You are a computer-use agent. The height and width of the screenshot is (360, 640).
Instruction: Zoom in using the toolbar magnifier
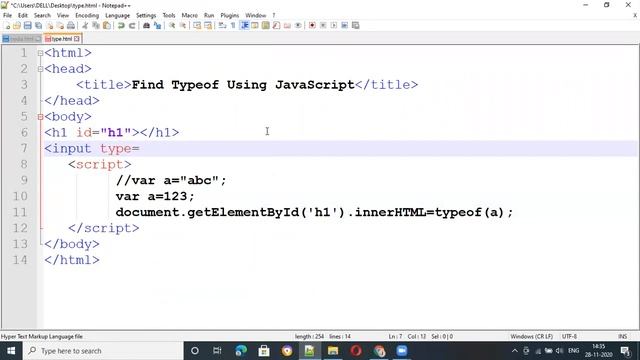pyautogui.click(x=172, y=26)
